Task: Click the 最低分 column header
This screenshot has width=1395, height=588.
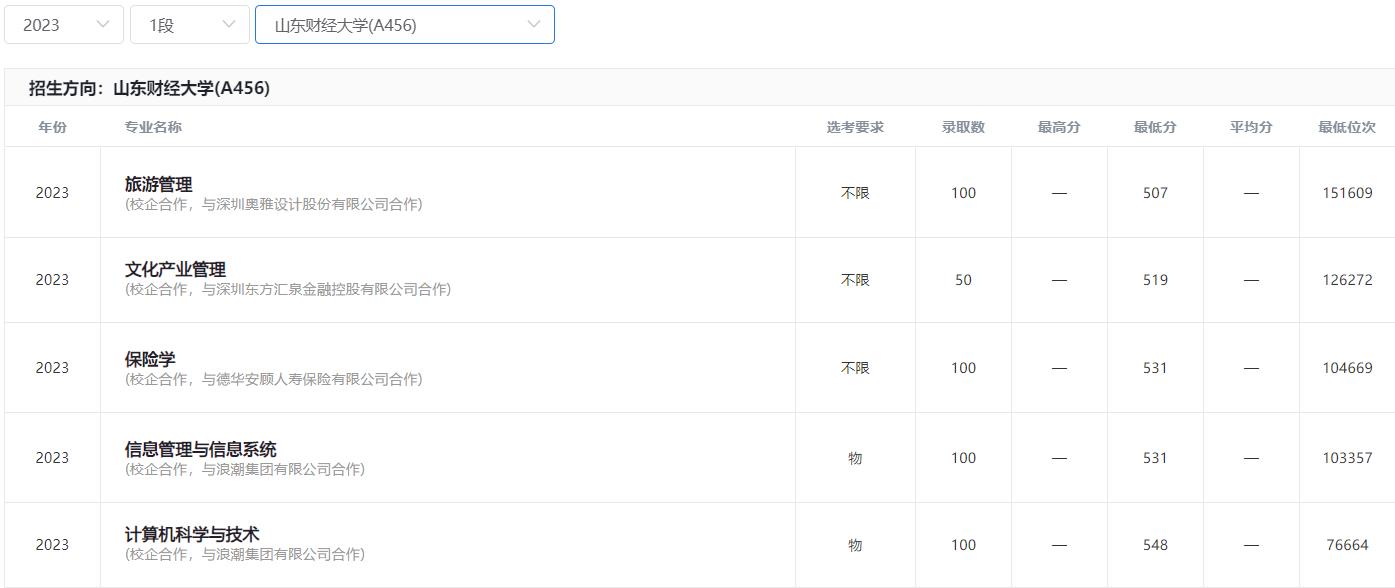Action: pyautogui.click(x=1155, y=127)
